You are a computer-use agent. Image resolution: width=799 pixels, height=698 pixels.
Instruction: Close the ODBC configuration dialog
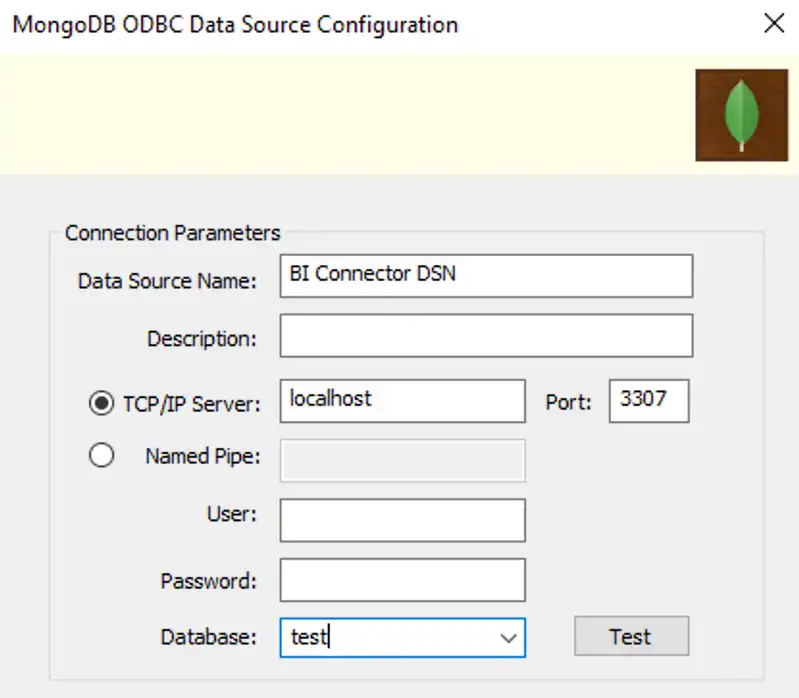pyautogui.click(x=774, y=25)
